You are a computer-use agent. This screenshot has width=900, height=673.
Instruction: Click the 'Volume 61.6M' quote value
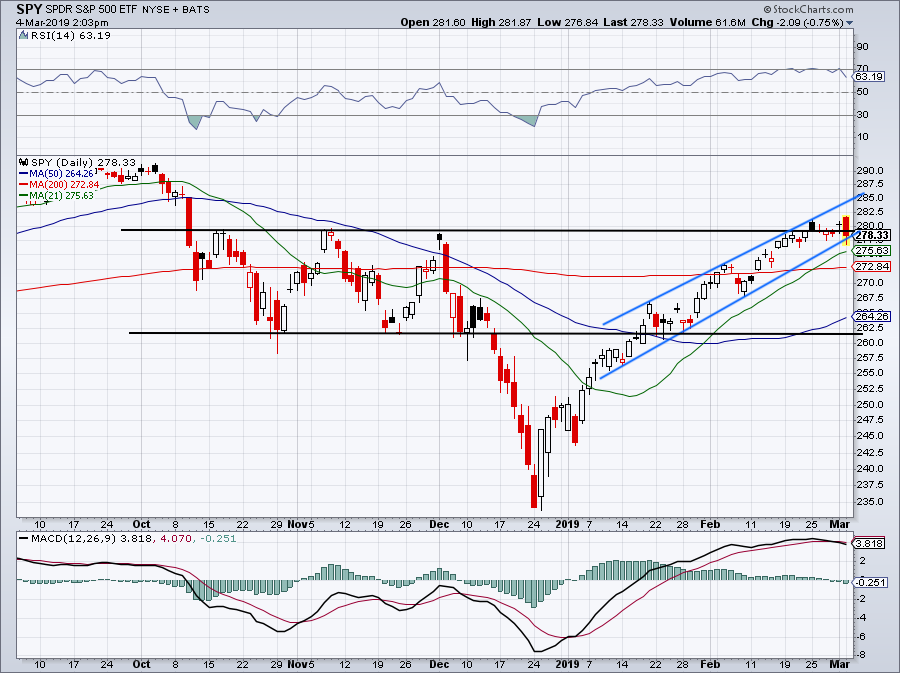pos(707,23)
